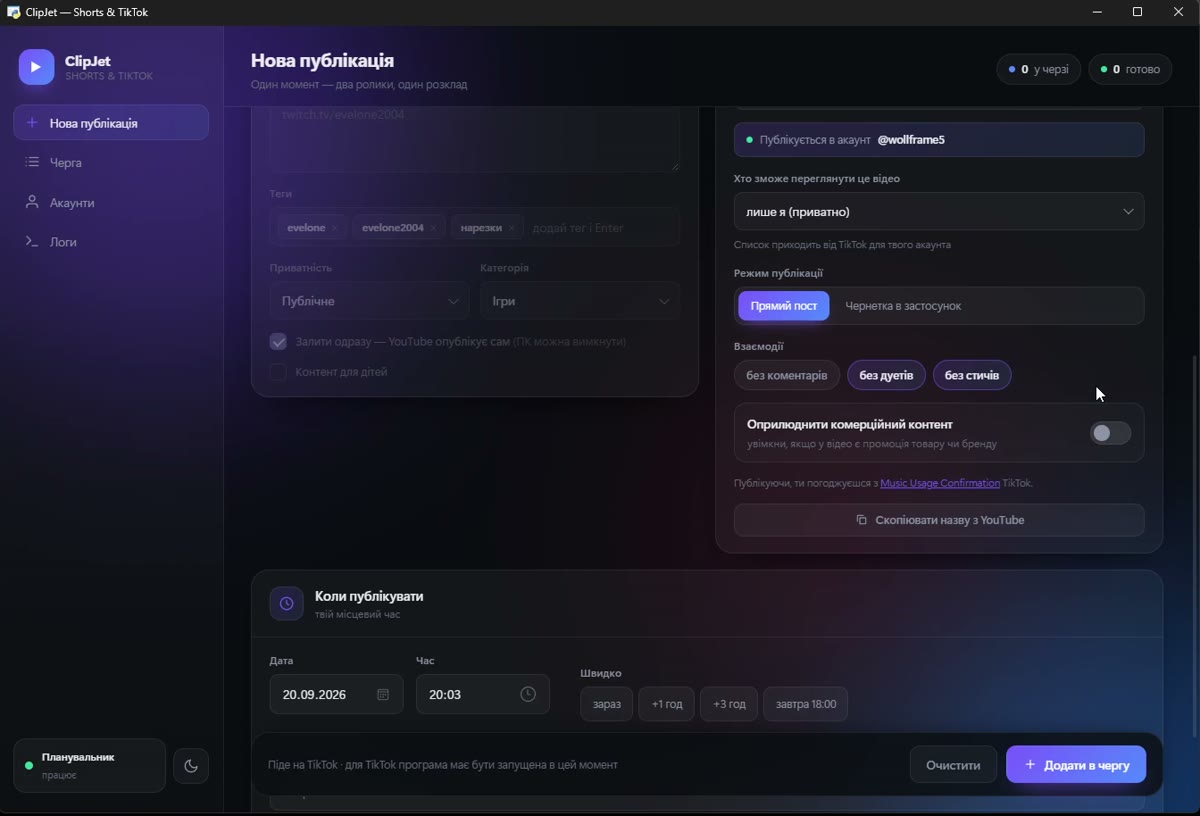Choose the завтра 18:00 quick option

[806, 704]
